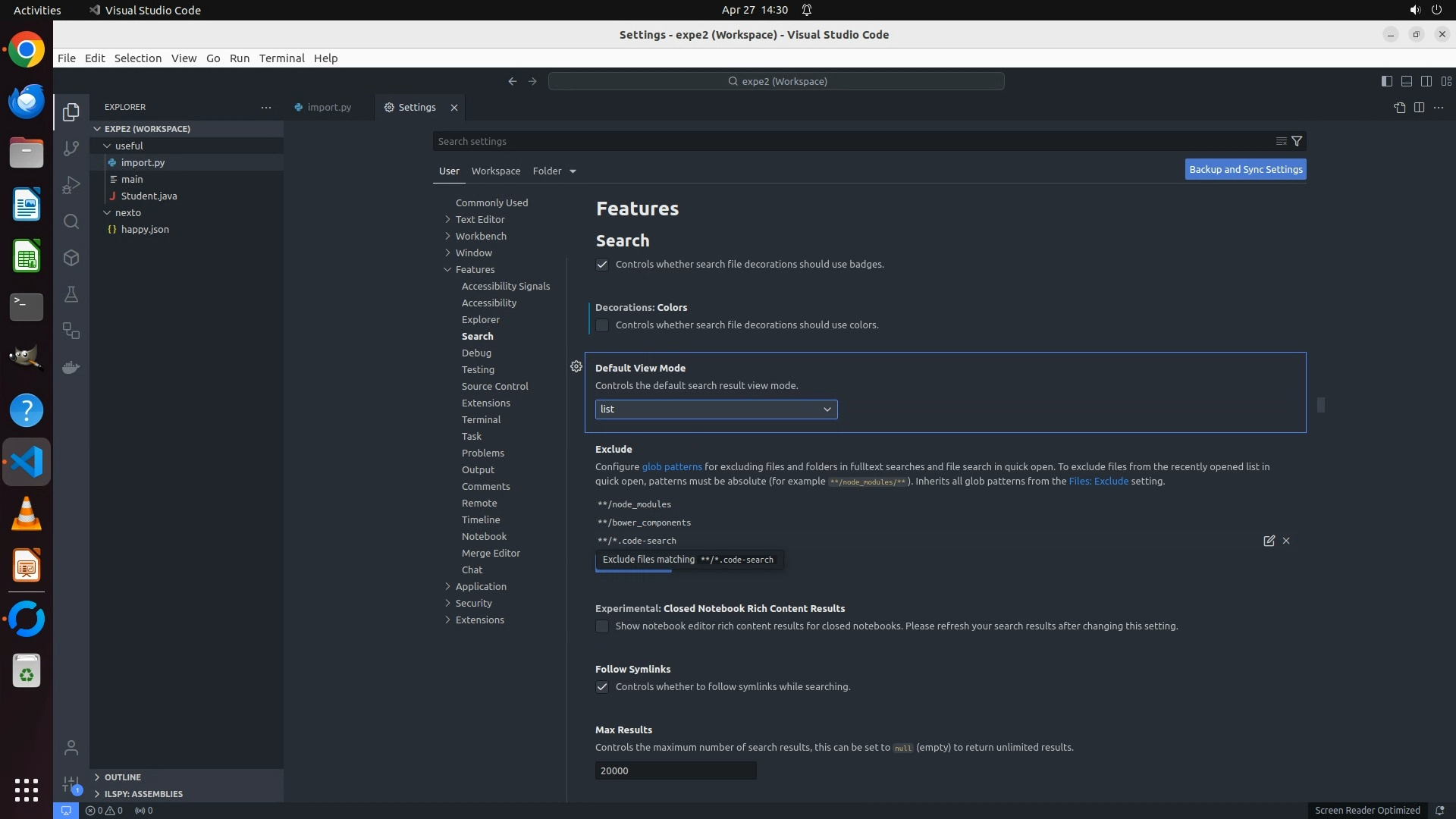Screen dimensions: 1456x819
Task: Click the Open Settings (JSON) icon
Action: (x=1399, y=108)
